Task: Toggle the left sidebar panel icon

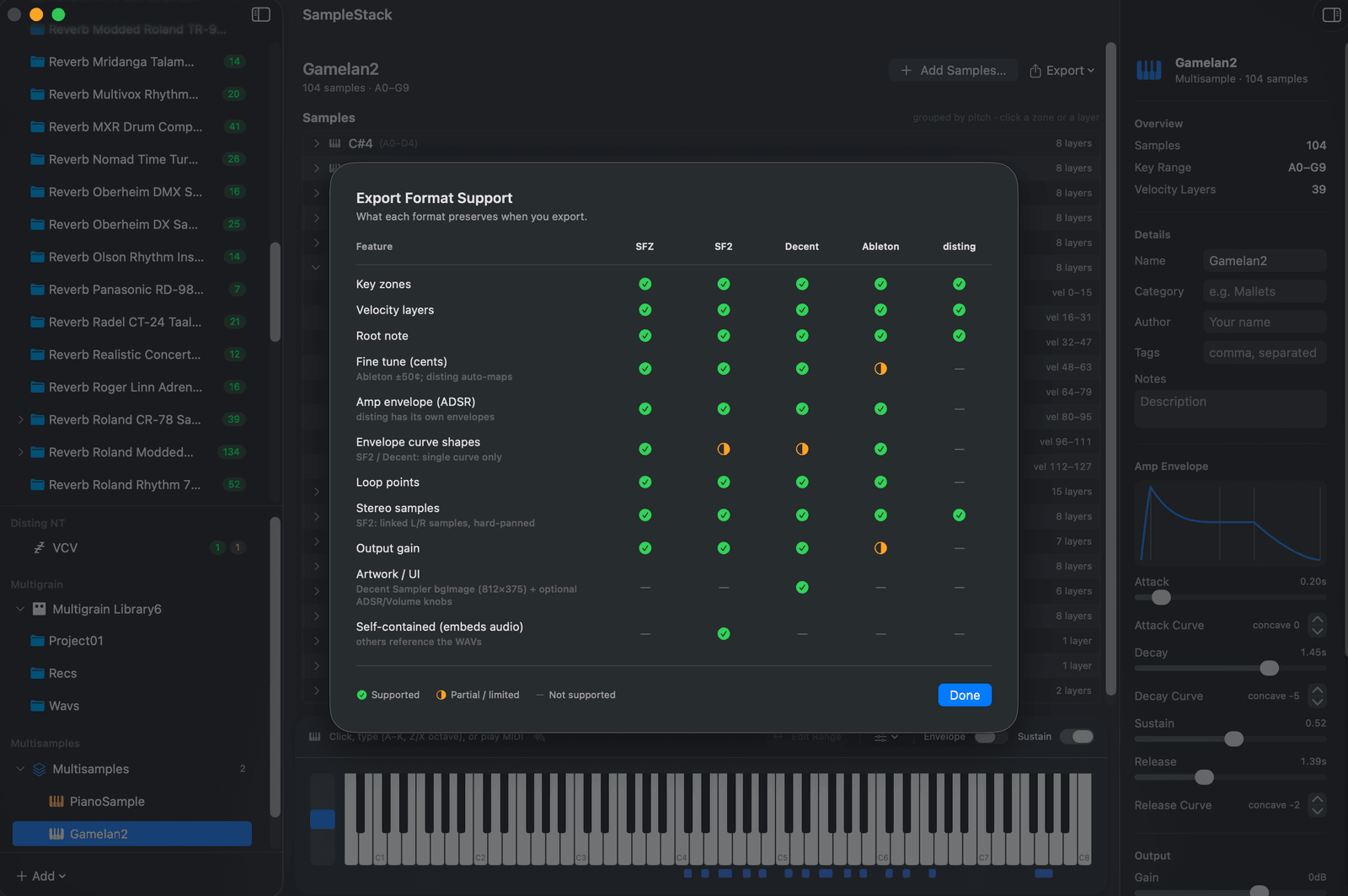Action: tap(261, 14)
